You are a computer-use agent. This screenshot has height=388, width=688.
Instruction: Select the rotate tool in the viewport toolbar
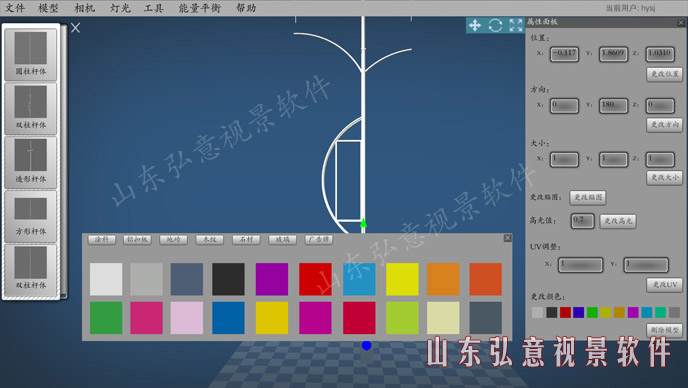coord(495,25)
